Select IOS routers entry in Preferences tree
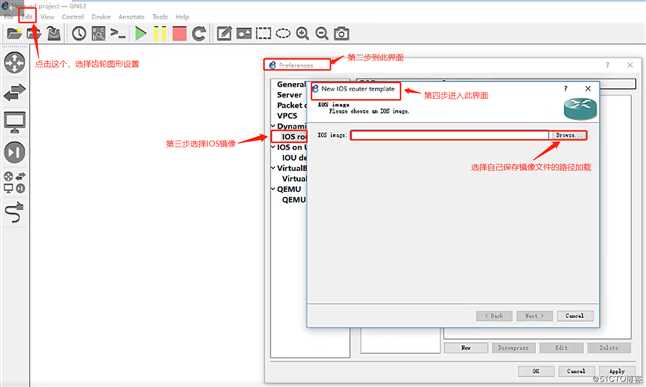 tap(294, 136)
